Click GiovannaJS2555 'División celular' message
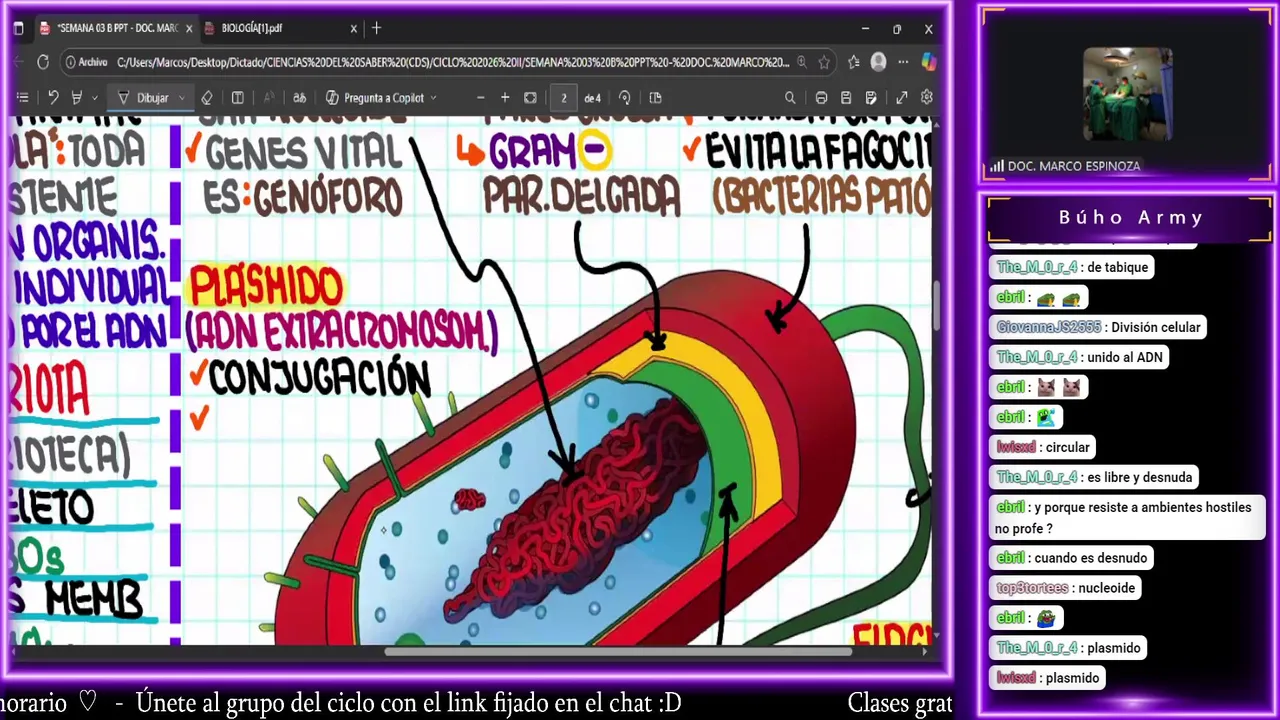Image resolution: width=1280 pixels, height=720 pixels. 1098,327
